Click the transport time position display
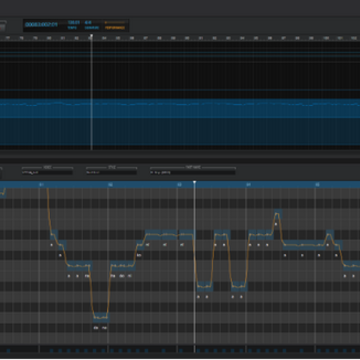This screenshot has width=360, height=360. 41,25
